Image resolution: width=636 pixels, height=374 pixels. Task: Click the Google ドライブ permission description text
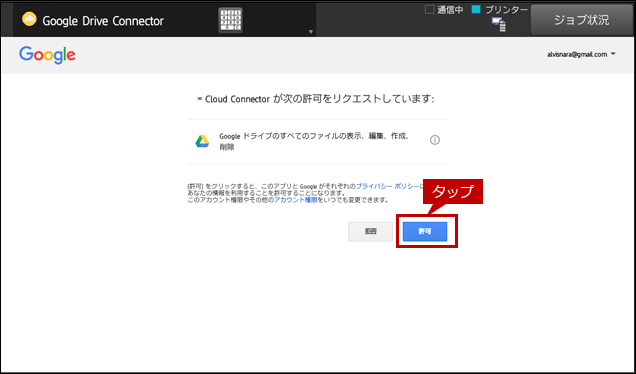[x=314, y=142]
